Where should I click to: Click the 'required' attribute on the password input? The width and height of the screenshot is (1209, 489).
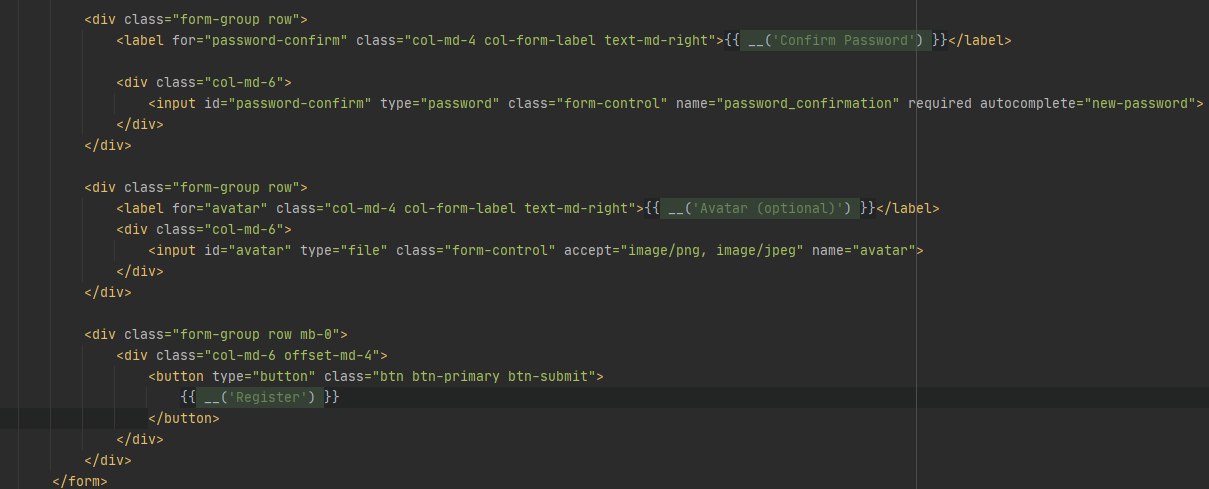pos(940,103)
